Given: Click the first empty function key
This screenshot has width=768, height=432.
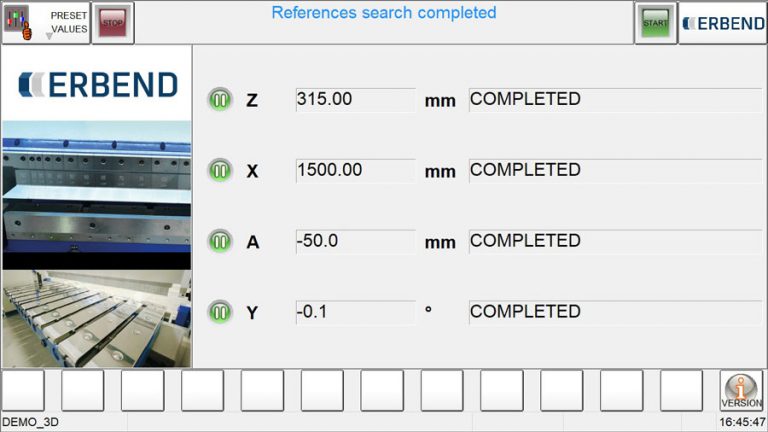Looking at the screenshot, I should (22, 390).
